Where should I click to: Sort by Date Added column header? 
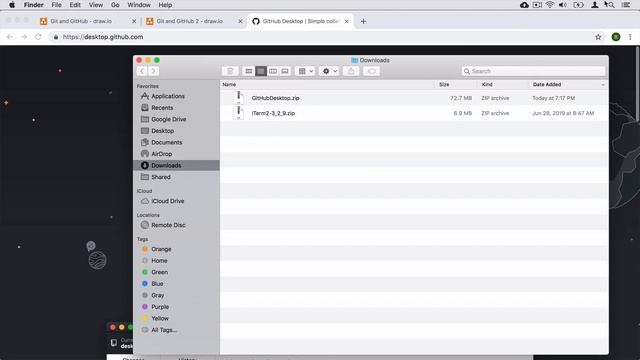tap(547, 84)
